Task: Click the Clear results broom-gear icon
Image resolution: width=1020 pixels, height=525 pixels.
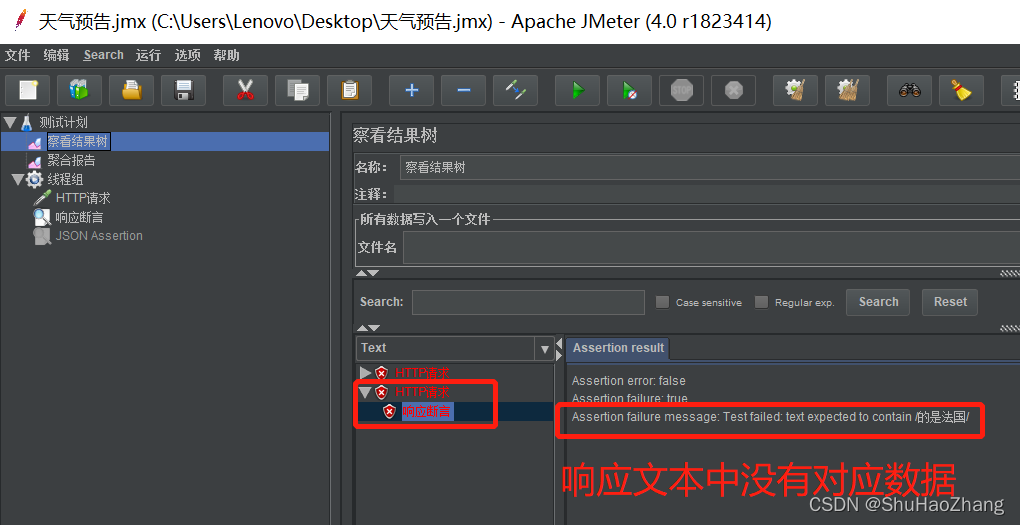Action: coord(795,90)
